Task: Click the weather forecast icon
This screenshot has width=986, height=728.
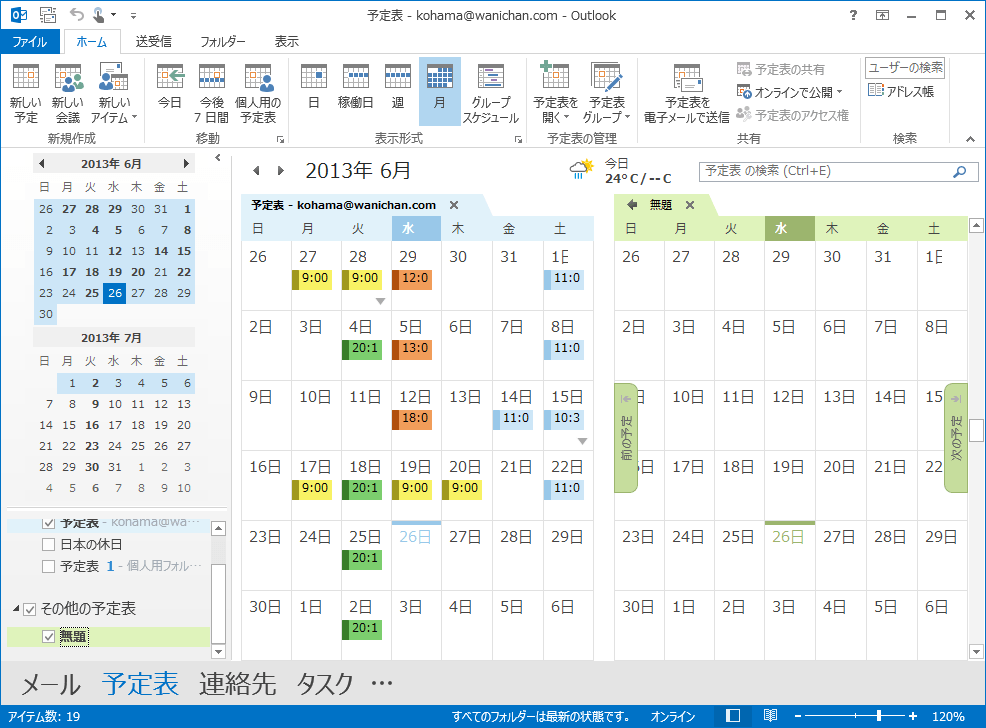Action: tap(582, 170)
